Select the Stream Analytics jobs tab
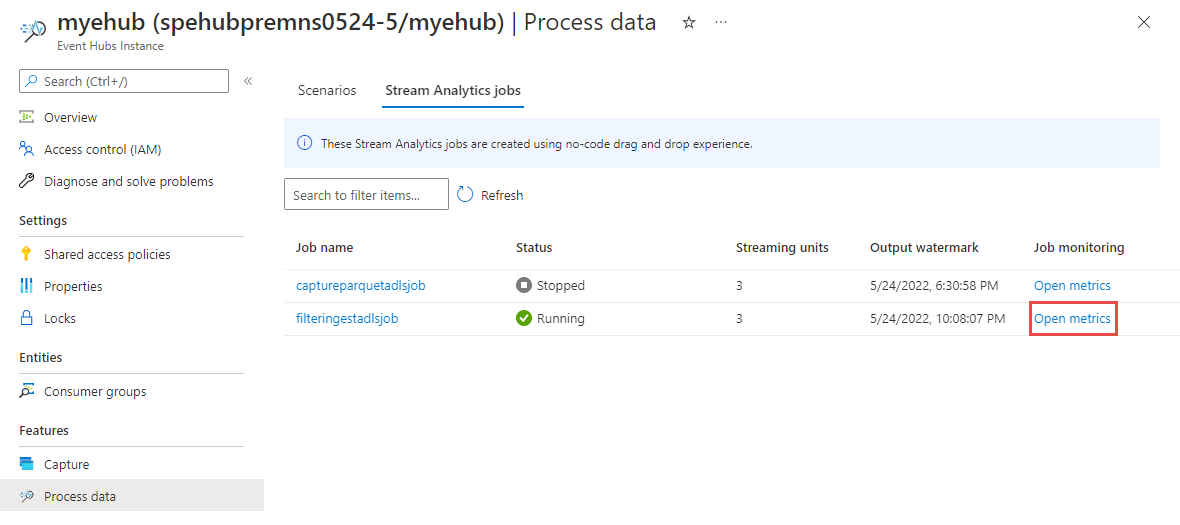This screenshot has height=525, width=1180. point(453,90)
